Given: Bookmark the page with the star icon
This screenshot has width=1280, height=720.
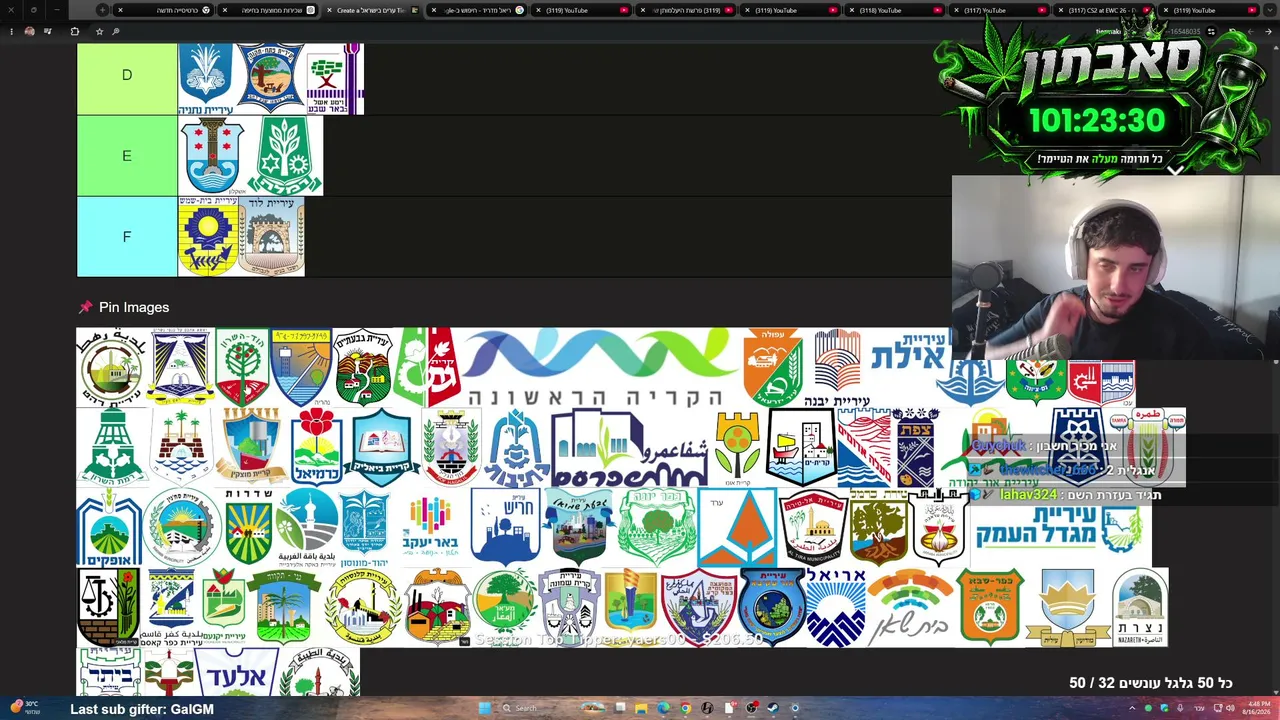Looking at the screenshot, I should [99, 31].
